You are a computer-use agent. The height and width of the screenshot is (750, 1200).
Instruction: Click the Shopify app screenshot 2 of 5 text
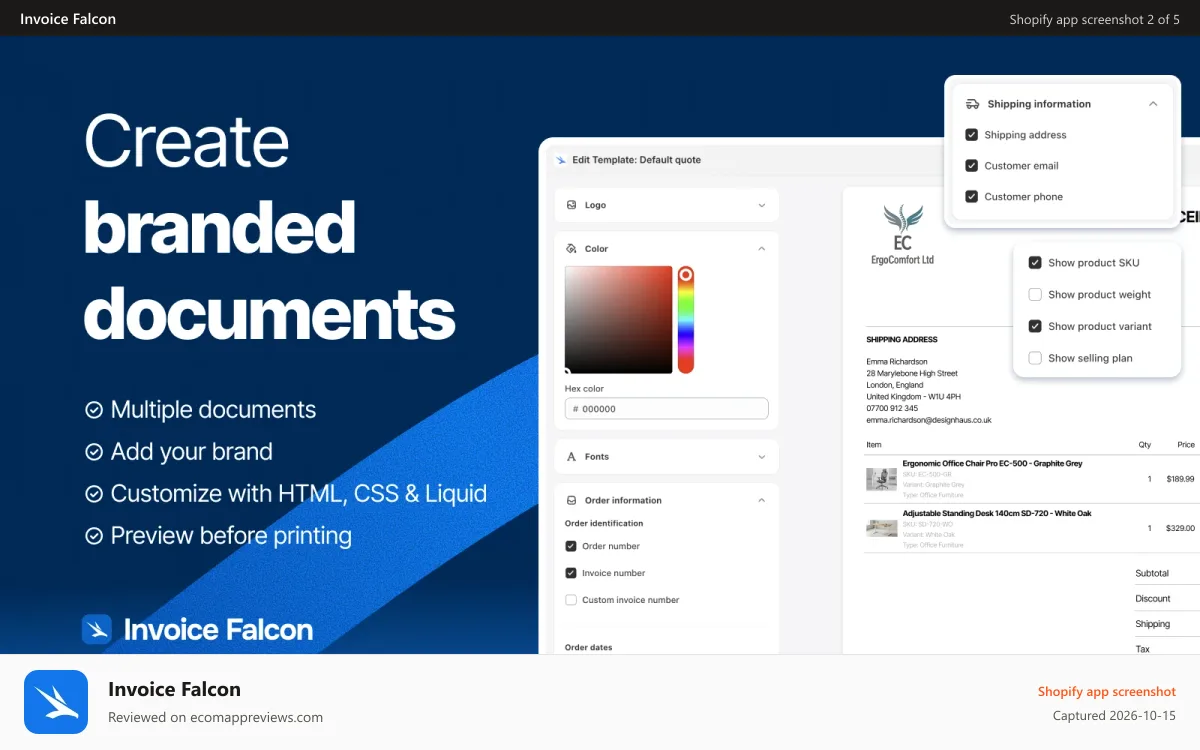pos(1094,19)
